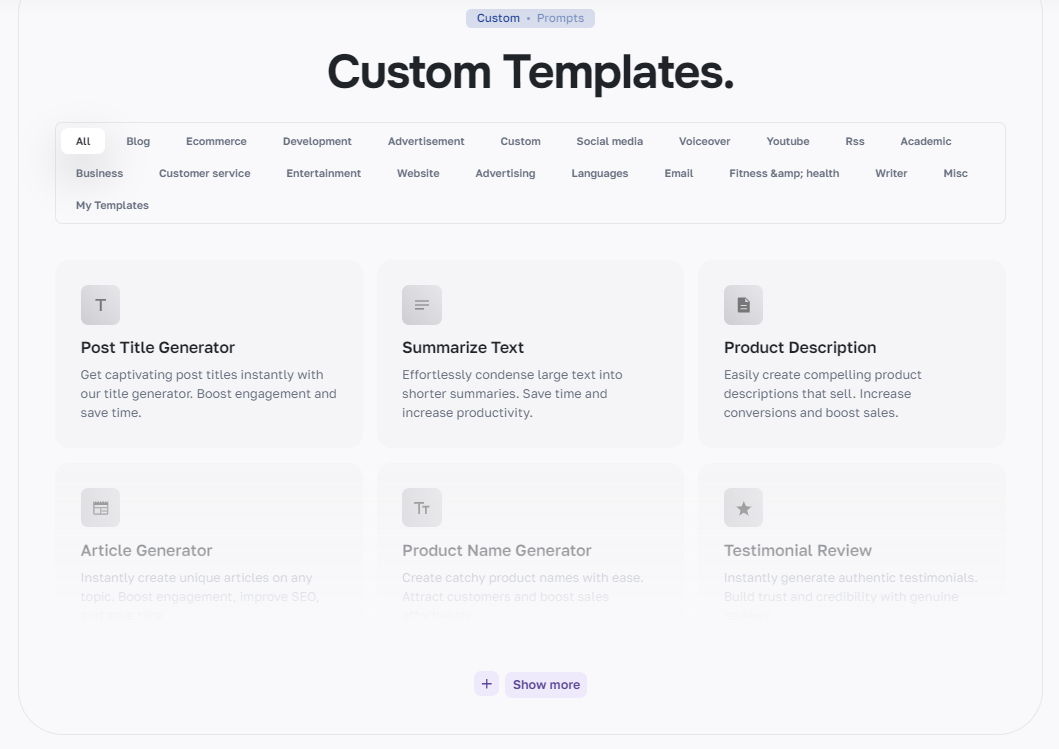Click the Show more button
Viewport: 1059px width, 749px height.
pyautogui.click(x=545, y=684)
